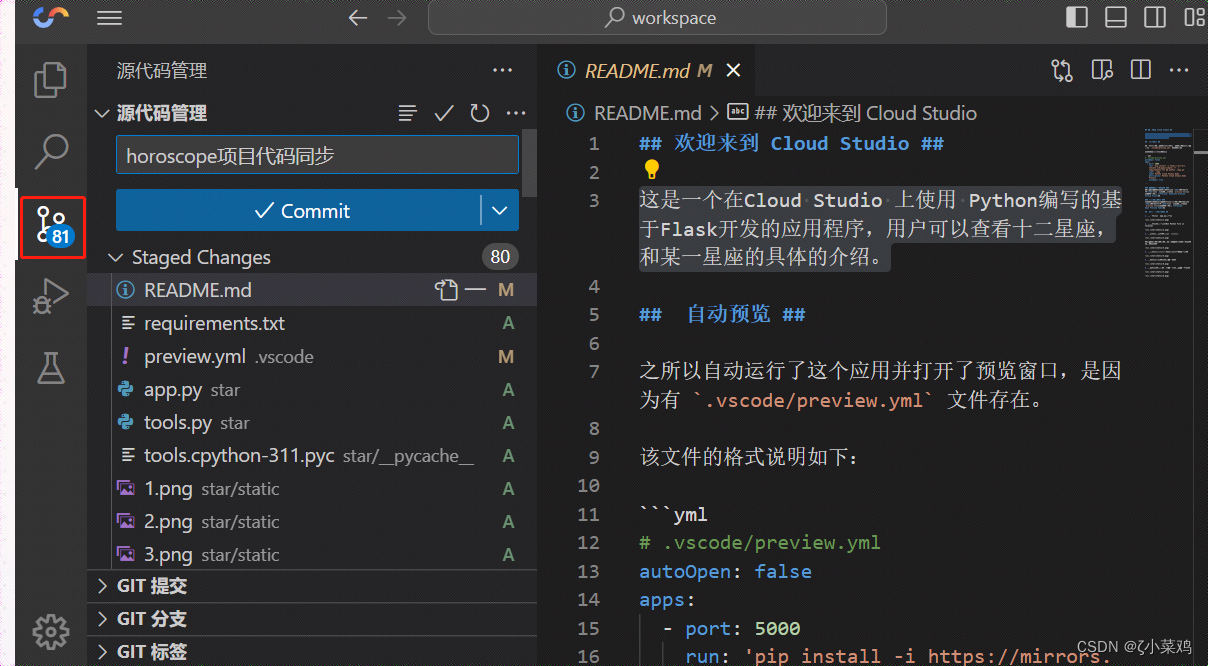Viewport: 1208px width, 666px height.
Task: Open the Run and Debug view
Action: (x=50, y=296)
